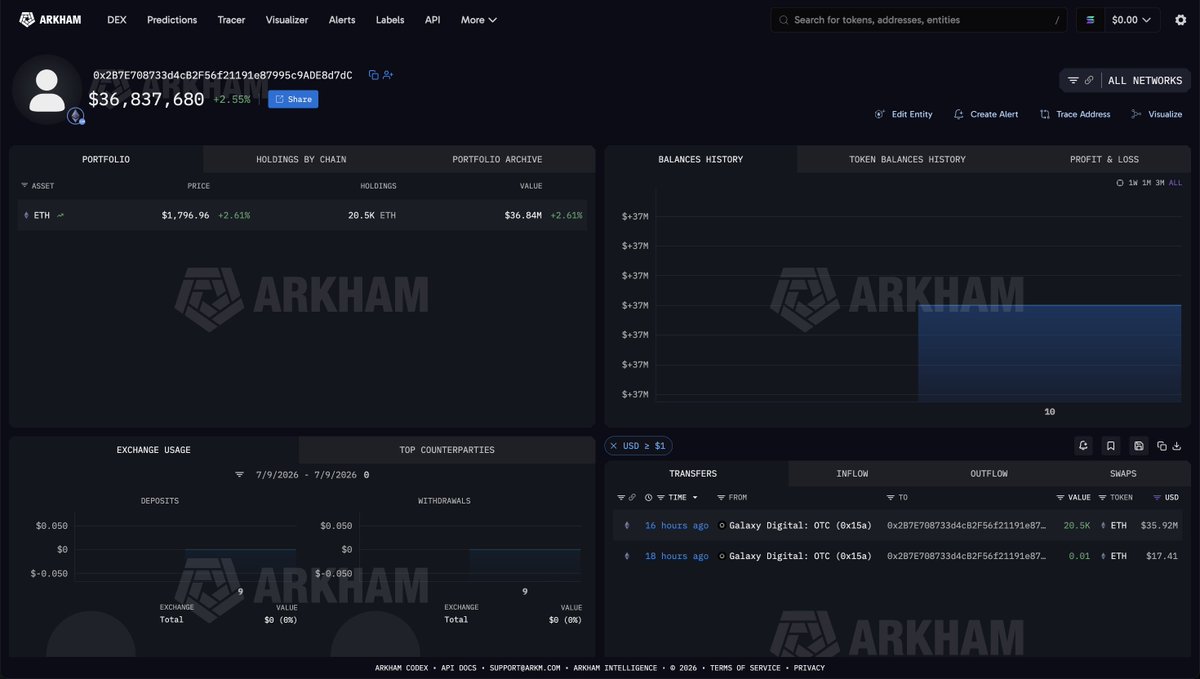This screenshot has width=1200, height=679.
Task: Click the download icon above transfers table
Action: [1177, 446]
